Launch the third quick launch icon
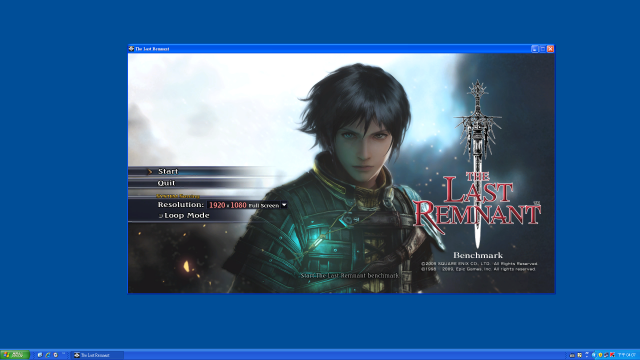640x360 pixels. click(x=56, y=355)
